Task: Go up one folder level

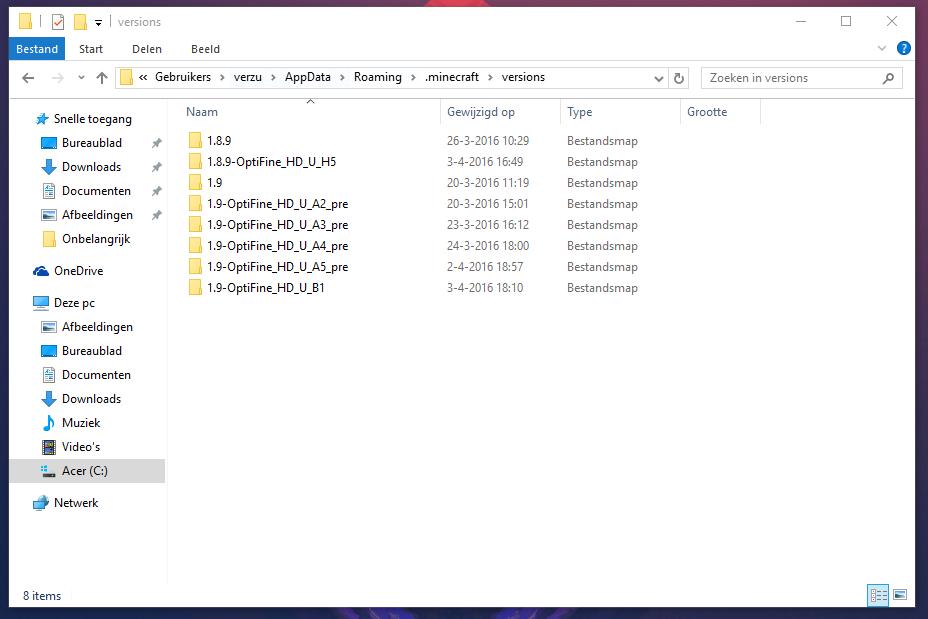Action: tap(102, 78)
